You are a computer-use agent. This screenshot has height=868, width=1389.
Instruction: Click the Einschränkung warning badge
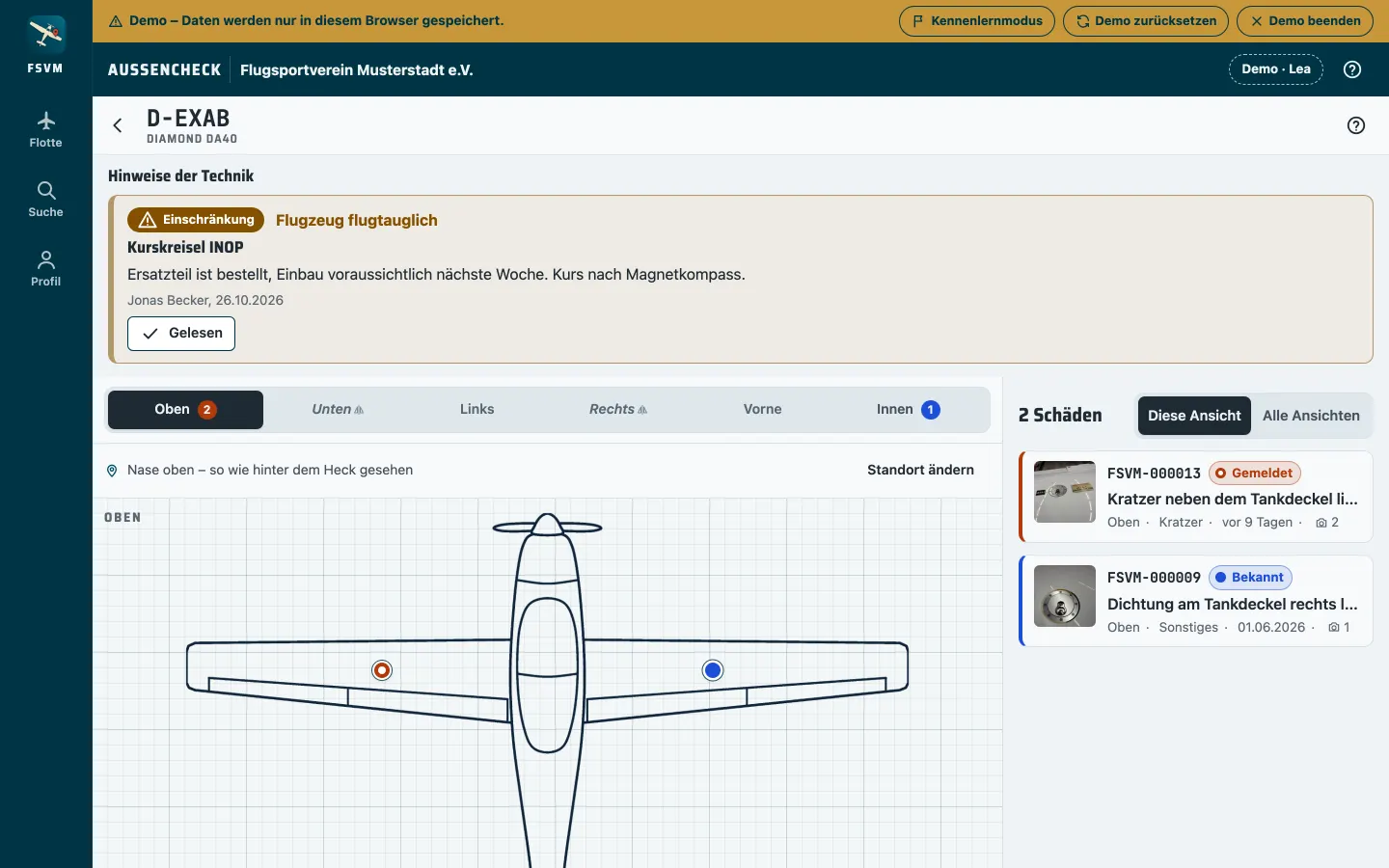196,220
